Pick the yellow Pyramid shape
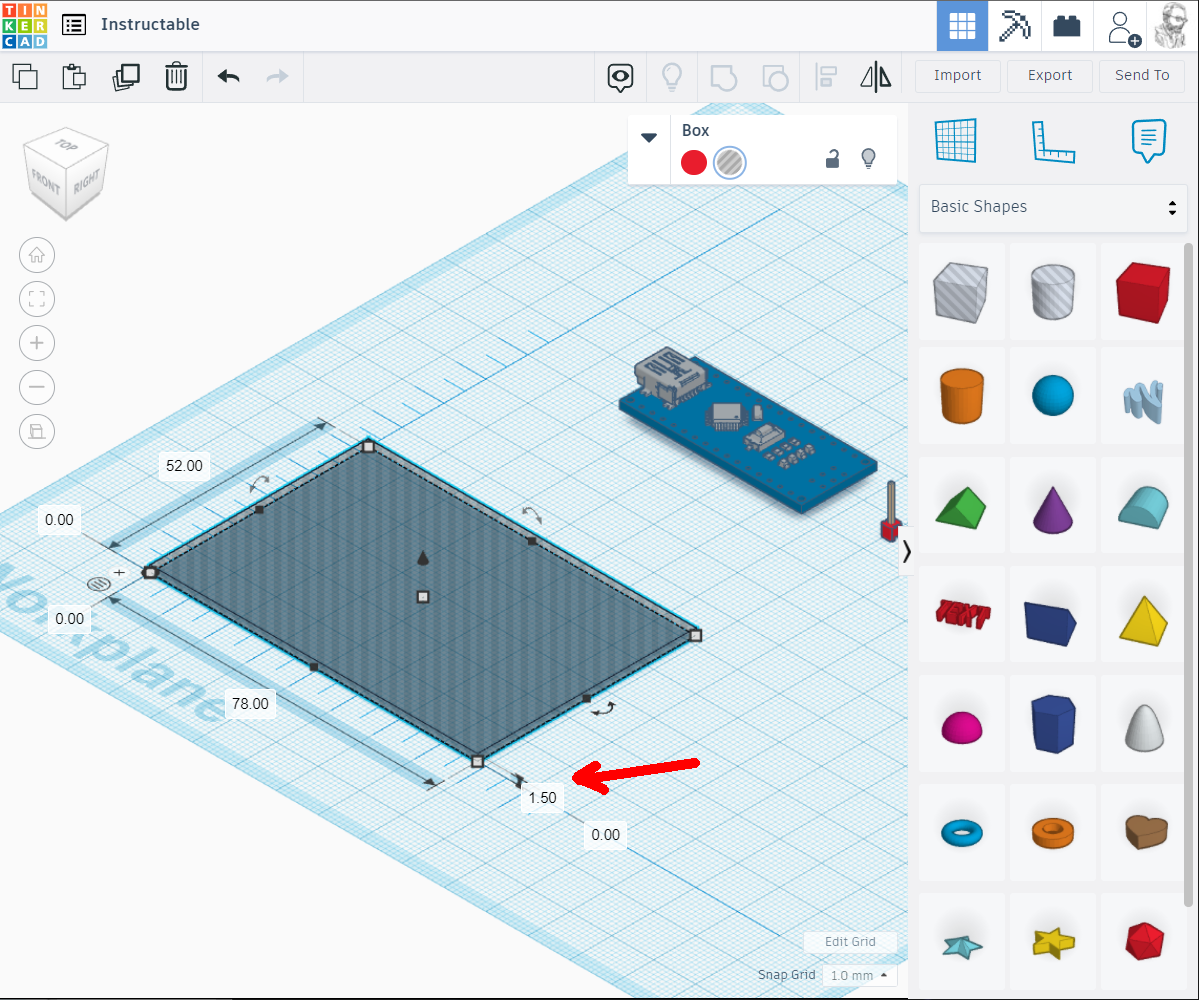 click(x=1143, y=614)
